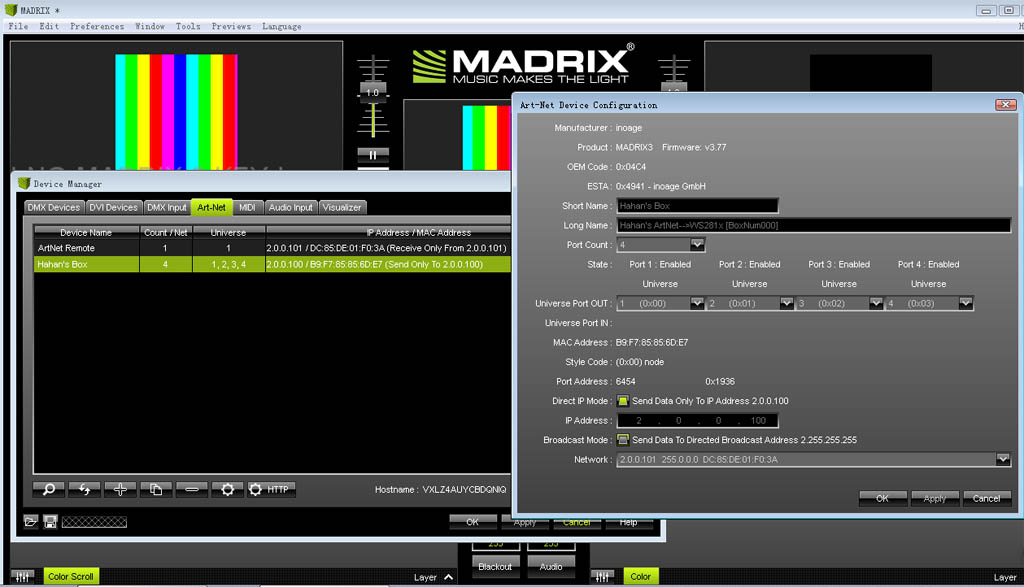
Task: Click the left deck color bars preview
Action: 176,112
